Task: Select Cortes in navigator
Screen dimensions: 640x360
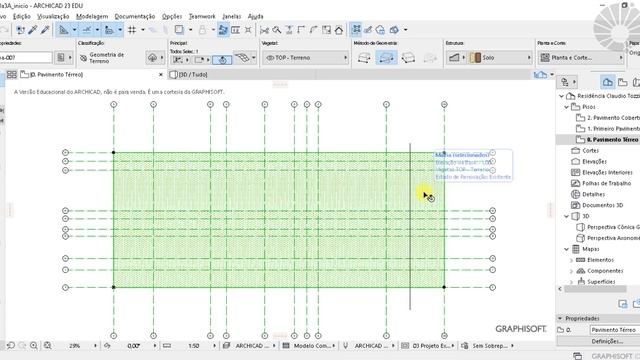Action: 585,151
